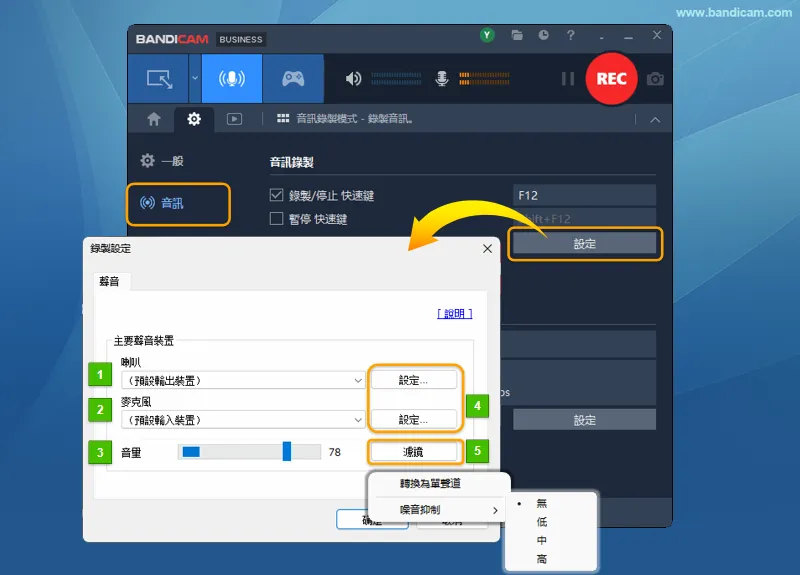The image size is (800, 575).
Task: Start recording with the REC button
Action: coord(611,79)
